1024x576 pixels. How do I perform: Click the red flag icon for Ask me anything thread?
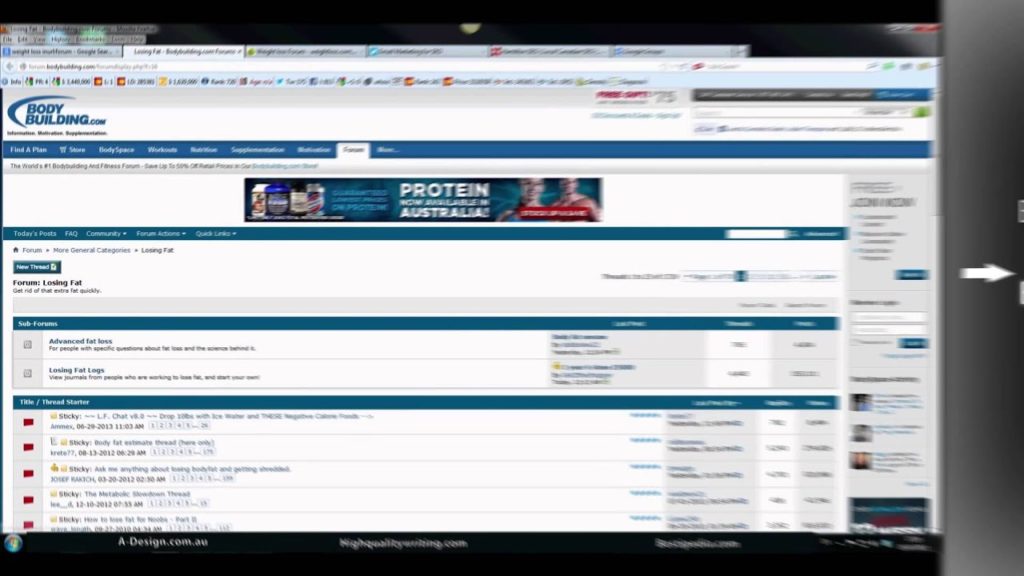point(28,473)
